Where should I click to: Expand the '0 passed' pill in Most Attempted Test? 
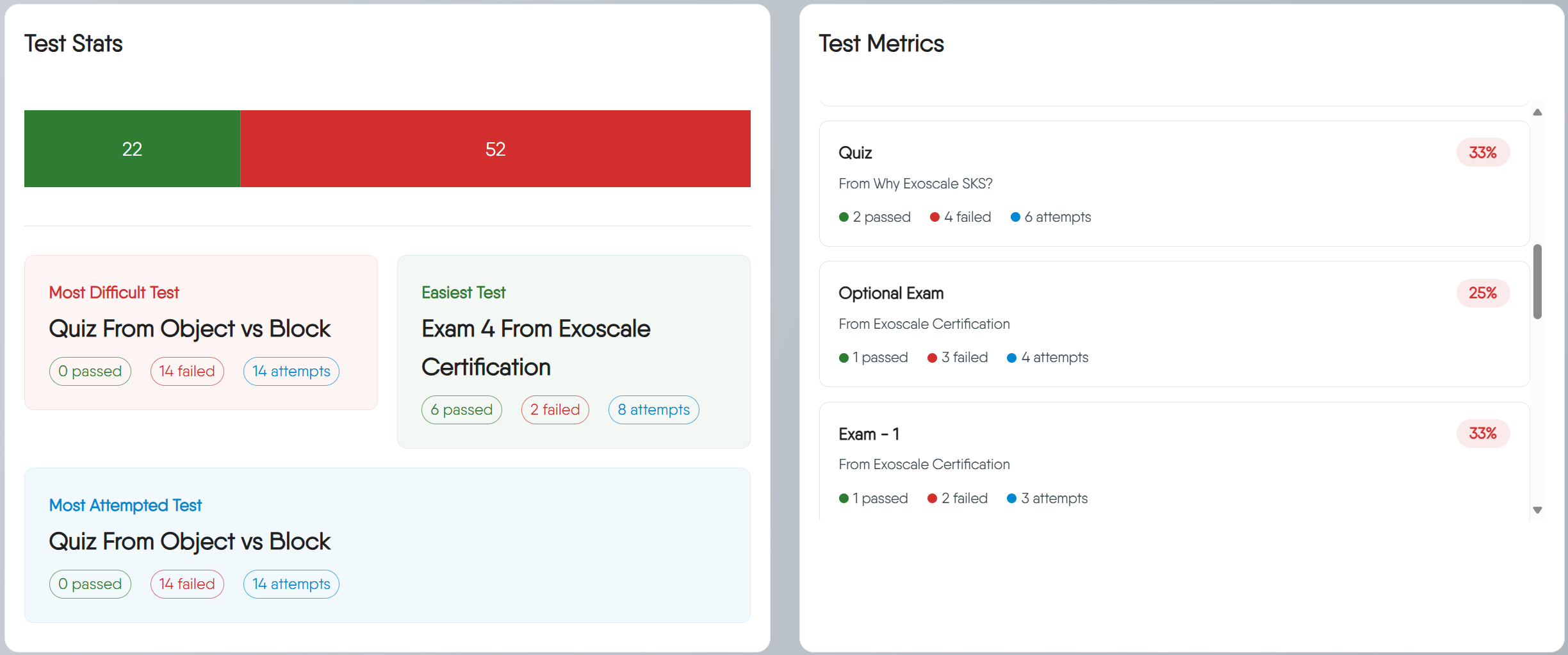[90, 584]
